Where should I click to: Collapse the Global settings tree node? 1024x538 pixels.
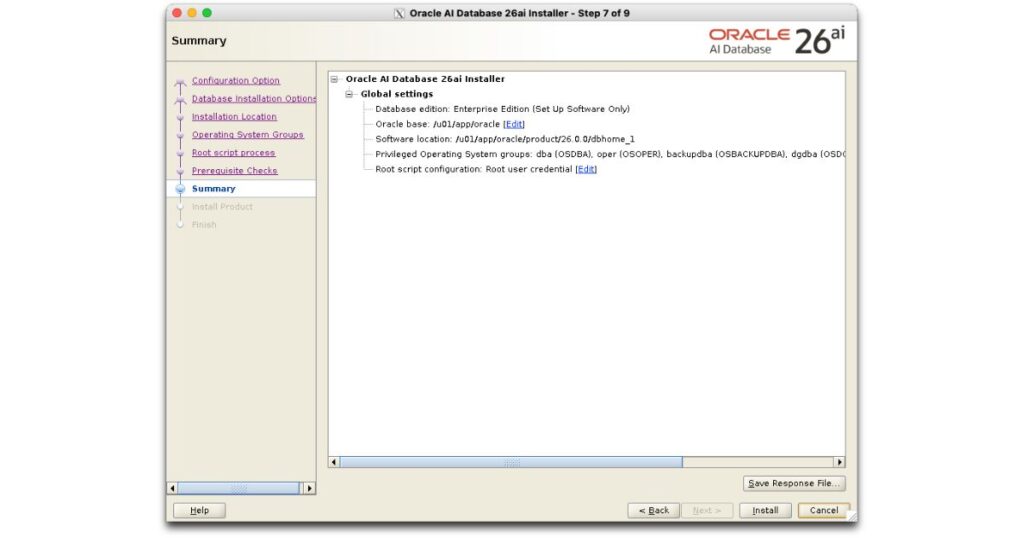(x=349, y=94)
